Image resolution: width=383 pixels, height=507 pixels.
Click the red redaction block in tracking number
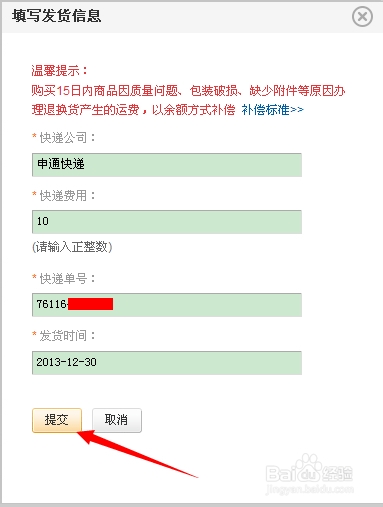90,304
